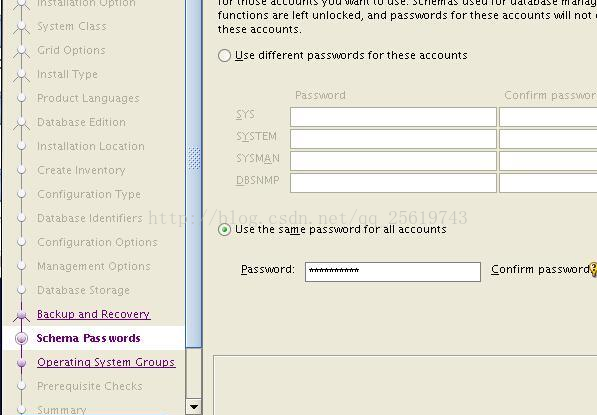Open the Backup and Recovery step
This screenshot has height=415, width=597.
pos(94,314)
